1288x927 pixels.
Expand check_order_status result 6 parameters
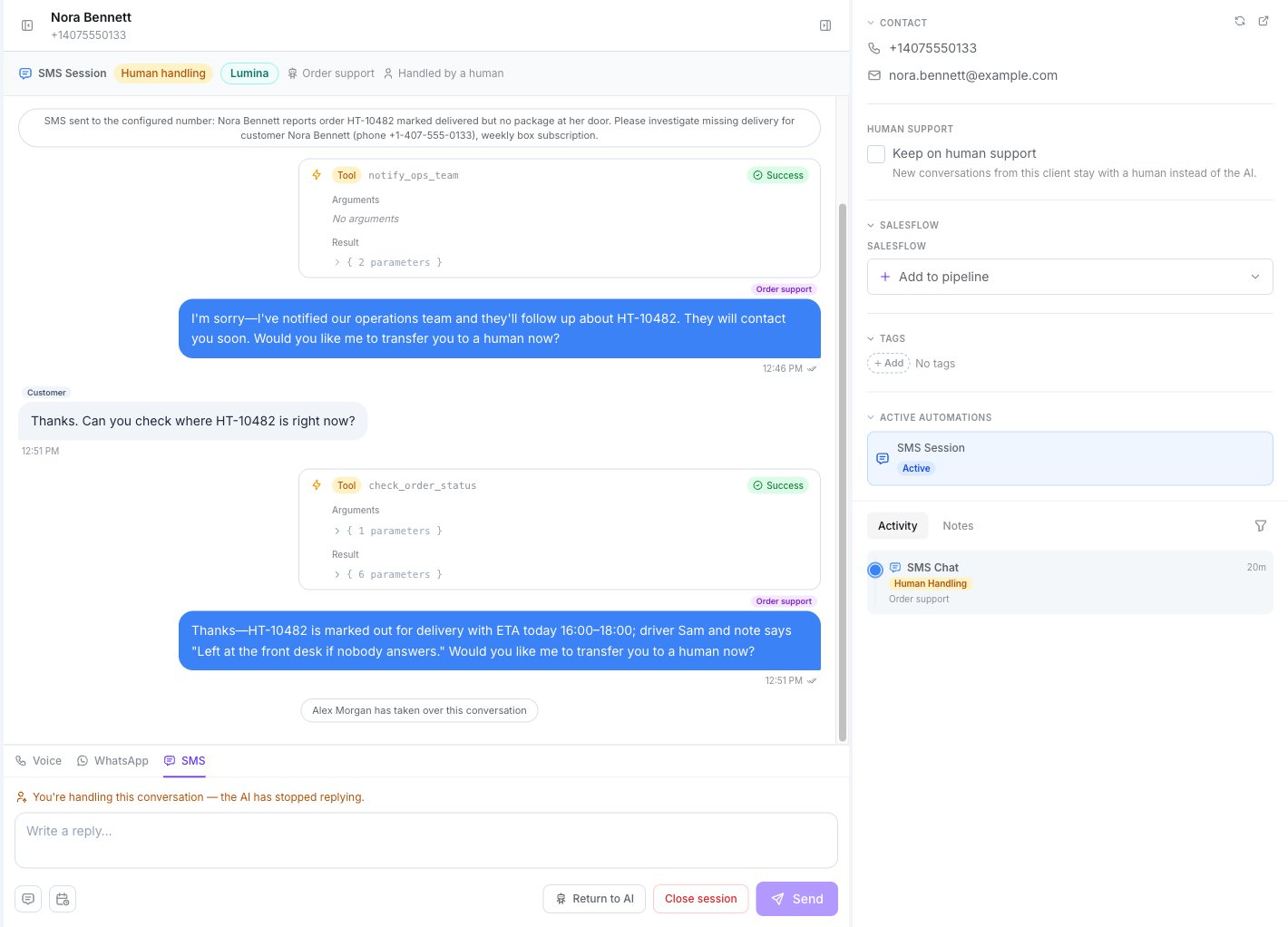click(x=387, y=574)
